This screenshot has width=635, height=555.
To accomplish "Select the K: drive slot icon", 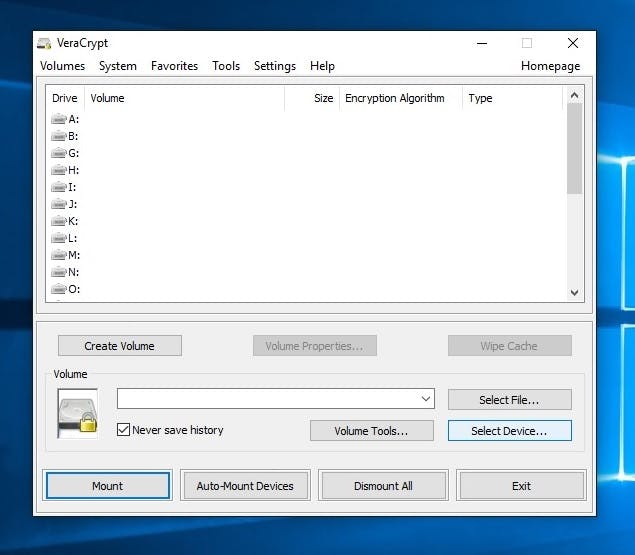I will [59, 221].
